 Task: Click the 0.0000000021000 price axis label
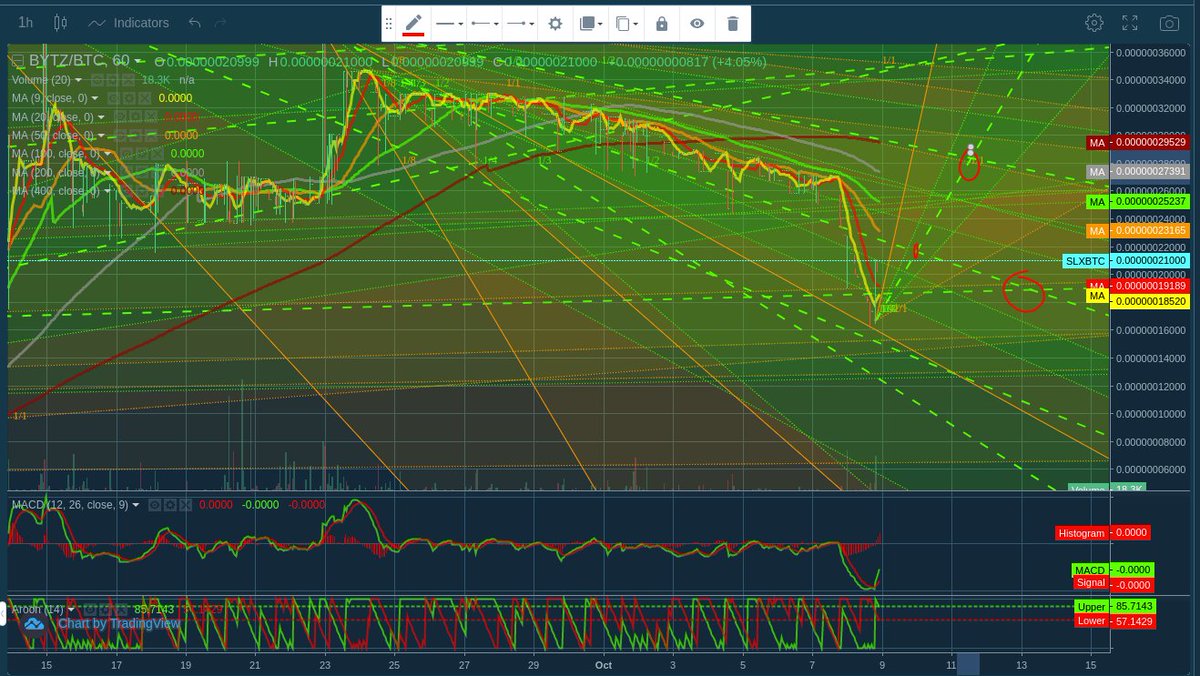coord(1150,261)
